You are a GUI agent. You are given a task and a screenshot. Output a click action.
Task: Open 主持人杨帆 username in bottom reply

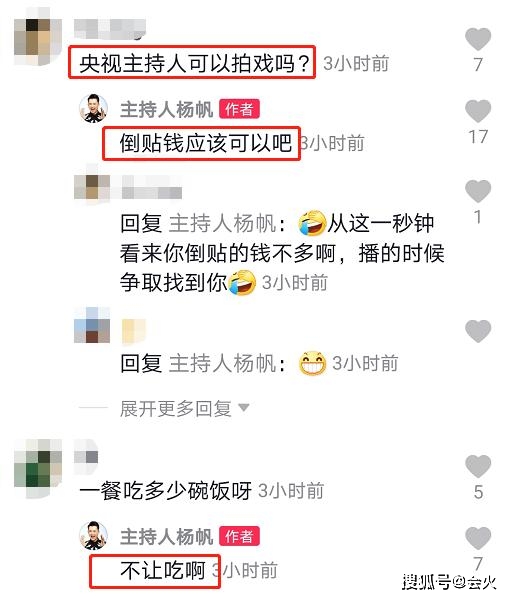[167, 537]
